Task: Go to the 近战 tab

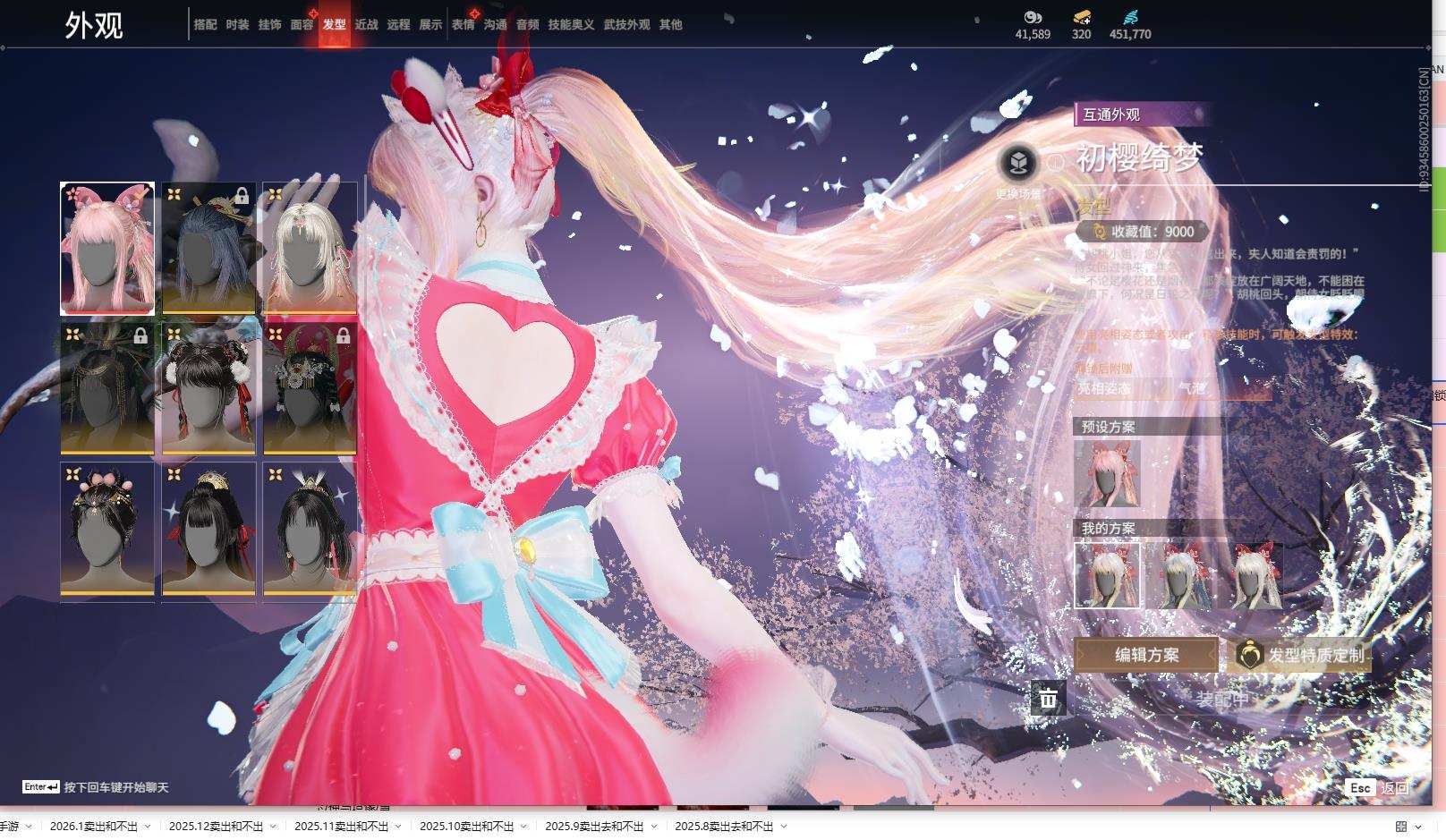Action: (366, 25)
